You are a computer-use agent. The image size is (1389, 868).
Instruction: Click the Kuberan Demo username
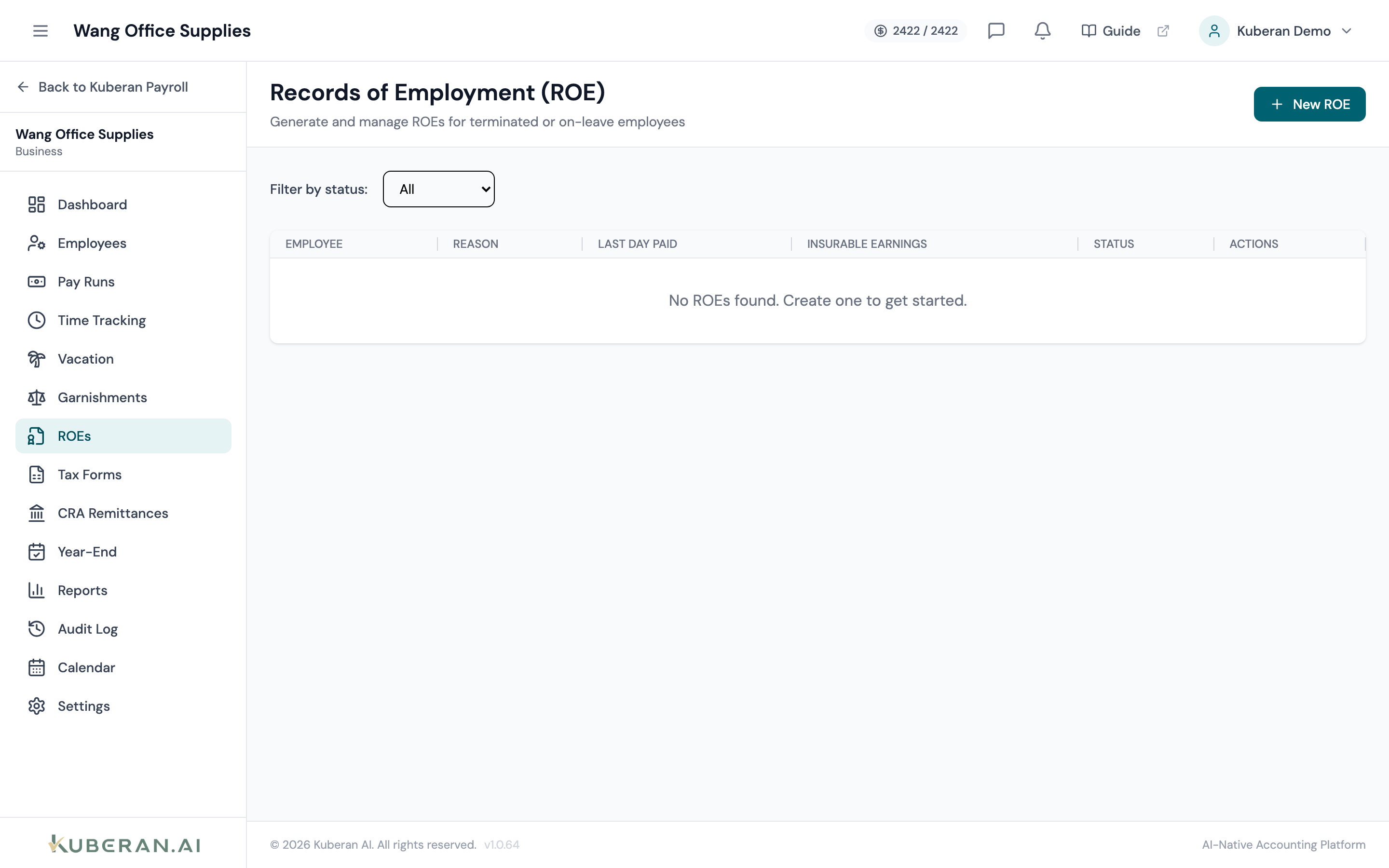pyautogui.click(x=1283, y=30)
